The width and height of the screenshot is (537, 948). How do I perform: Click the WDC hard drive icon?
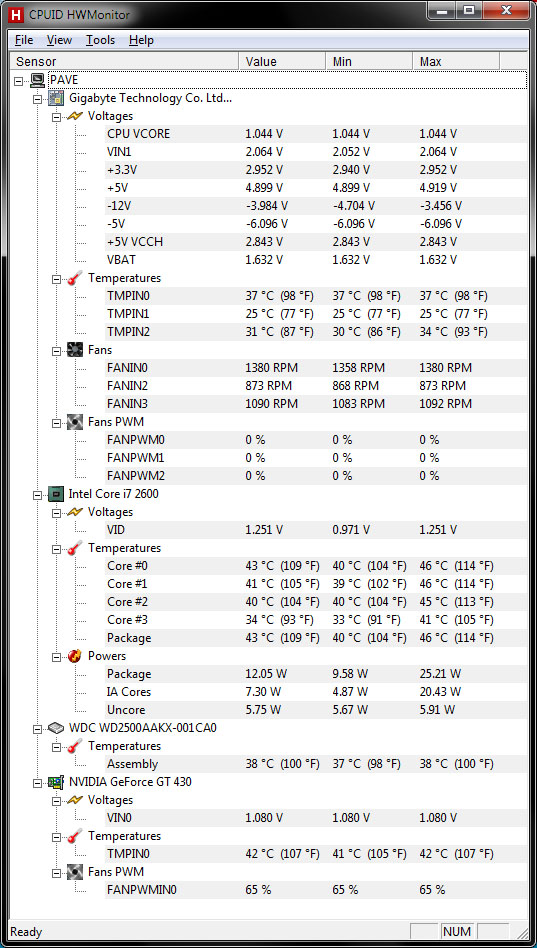[56, 728]
